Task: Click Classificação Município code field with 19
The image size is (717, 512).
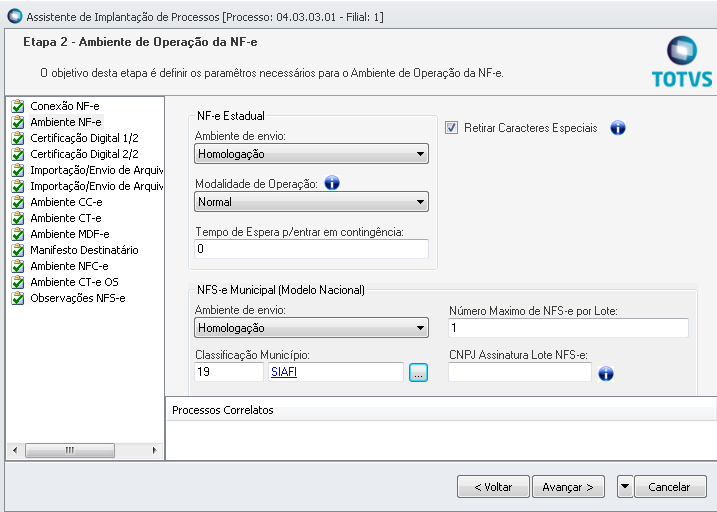Action: tap(229, 372)
